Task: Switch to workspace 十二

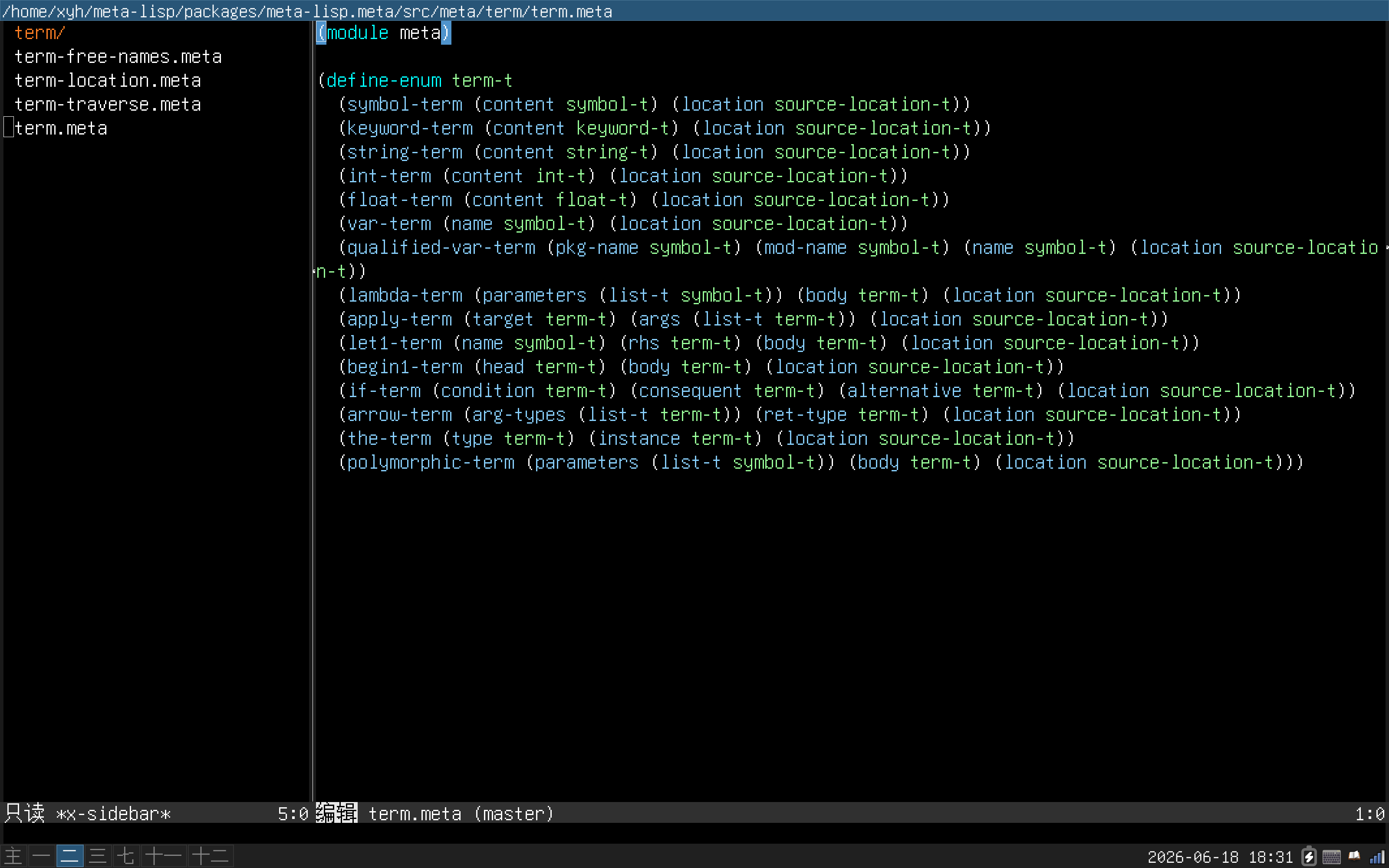Action: click(211, 856)
